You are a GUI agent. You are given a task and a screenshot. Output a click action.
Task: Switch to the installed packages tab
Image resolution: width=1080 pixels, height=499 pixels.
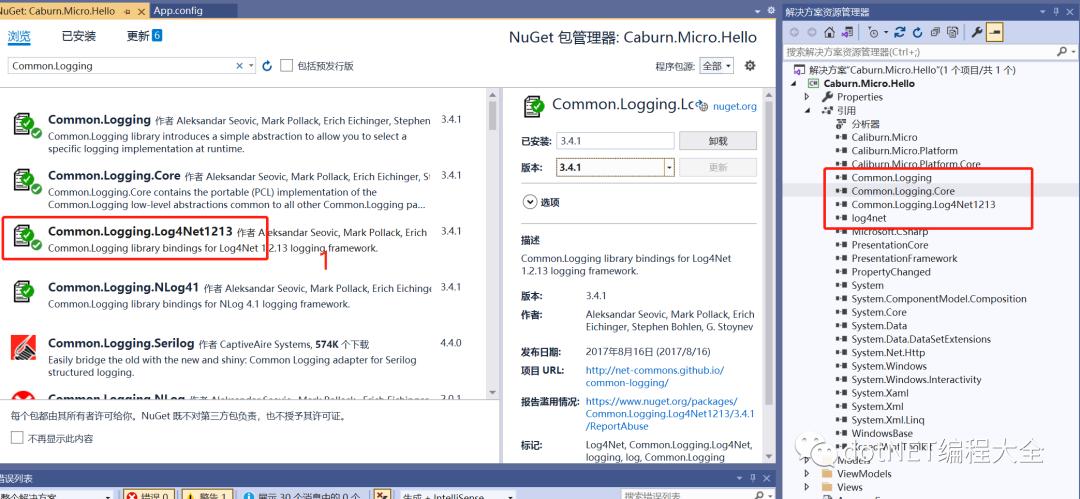pos(79,36)
